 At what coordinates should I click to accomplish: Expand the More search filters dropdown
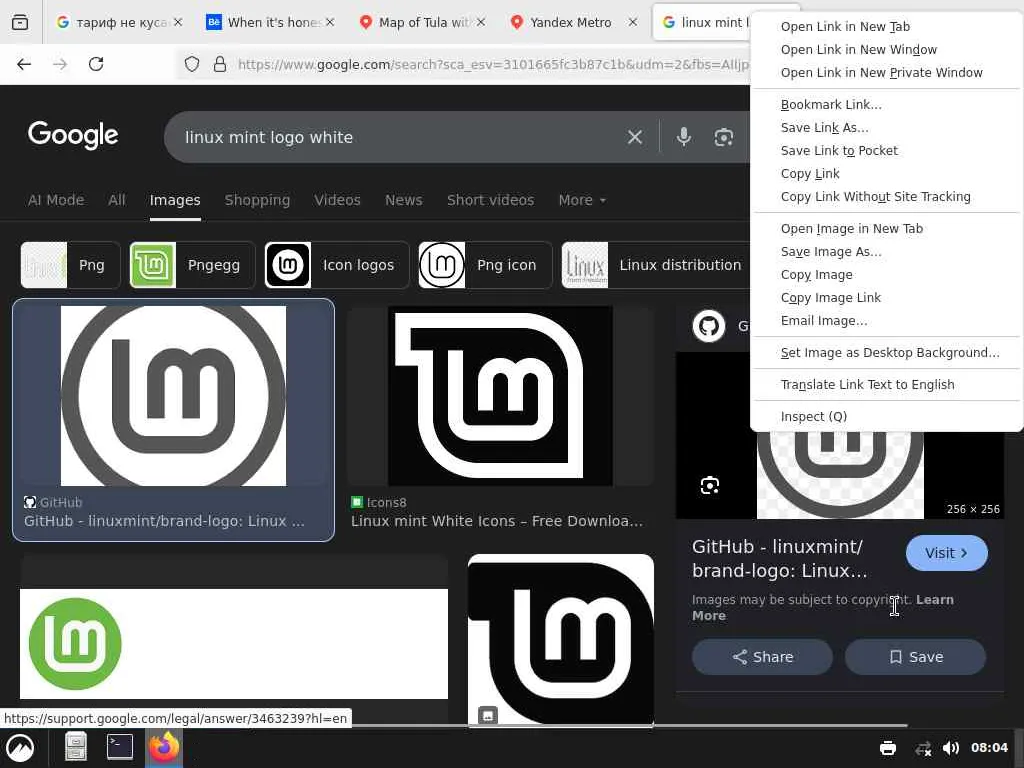point(582,200)
